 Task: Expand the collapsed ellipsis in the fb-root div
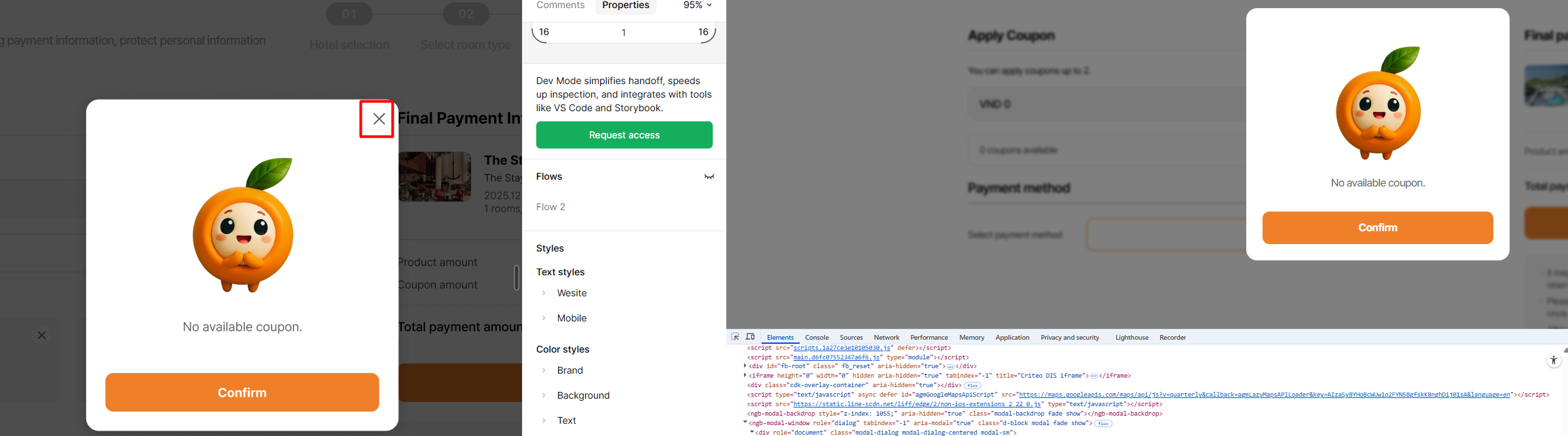click(x=950, y=366)
